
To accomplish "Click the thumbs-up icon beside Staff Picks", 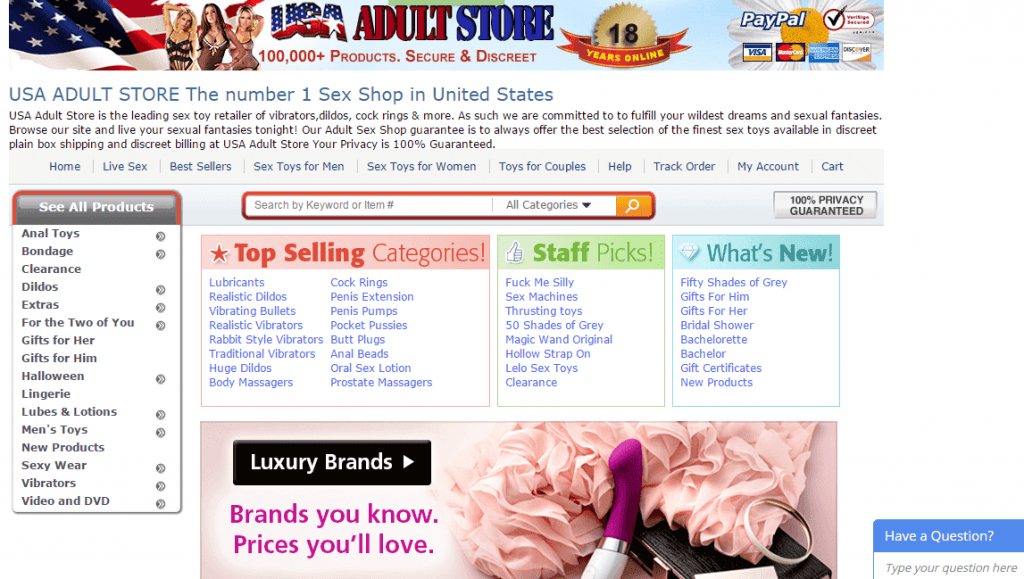I will coord(515,253).
